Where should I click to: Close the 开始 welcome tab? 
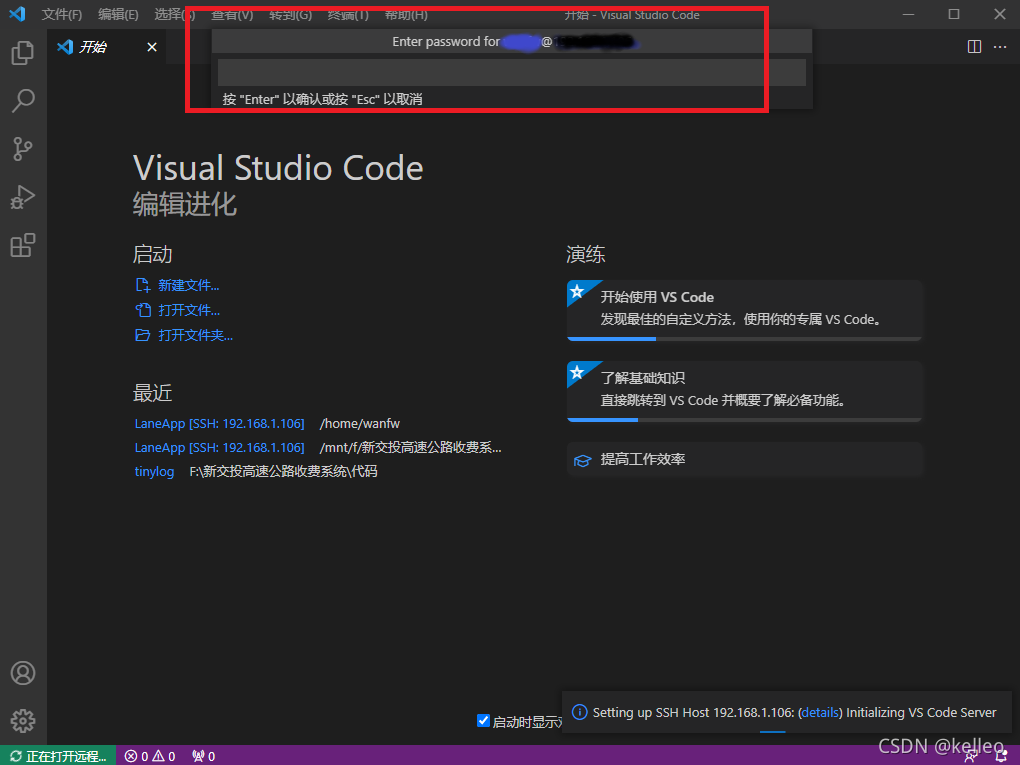[152, 47]
